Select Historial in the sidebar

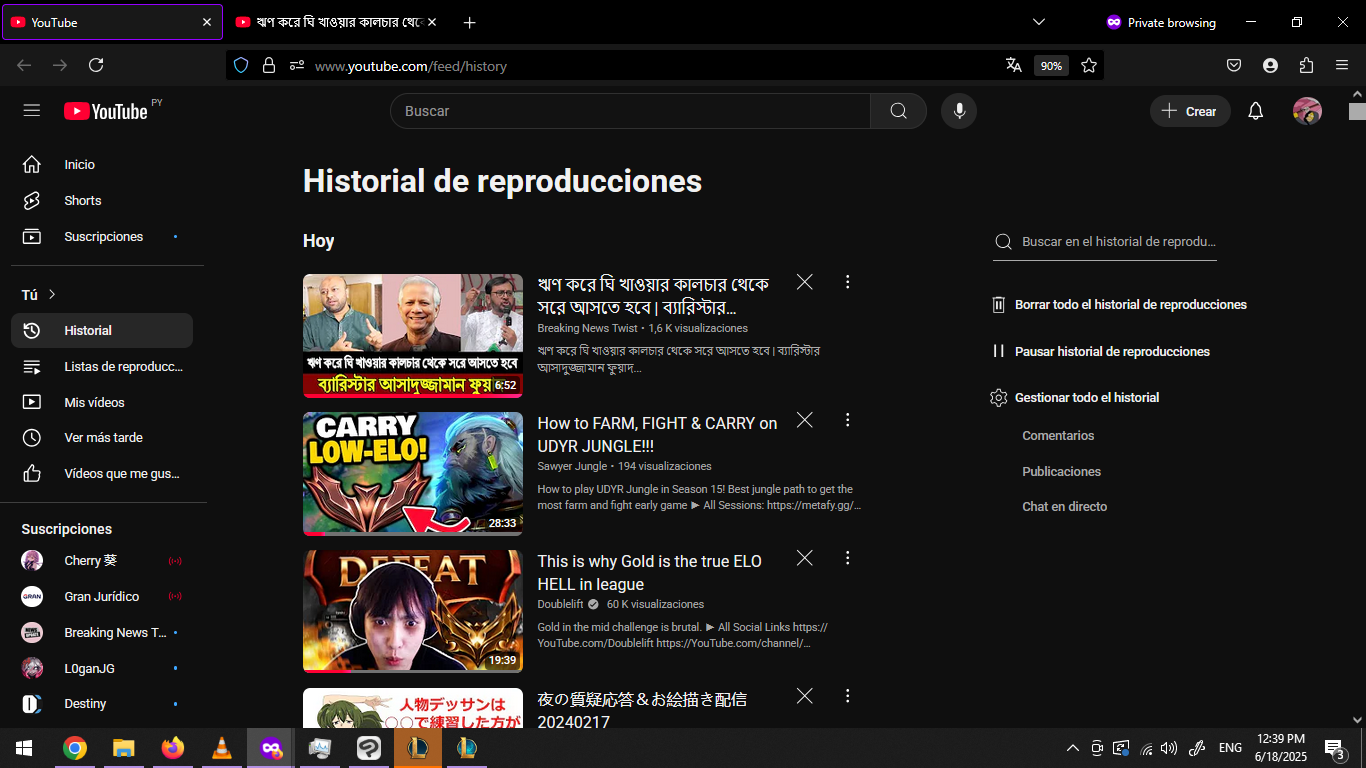pyautogui.click(x=102, y=331)
